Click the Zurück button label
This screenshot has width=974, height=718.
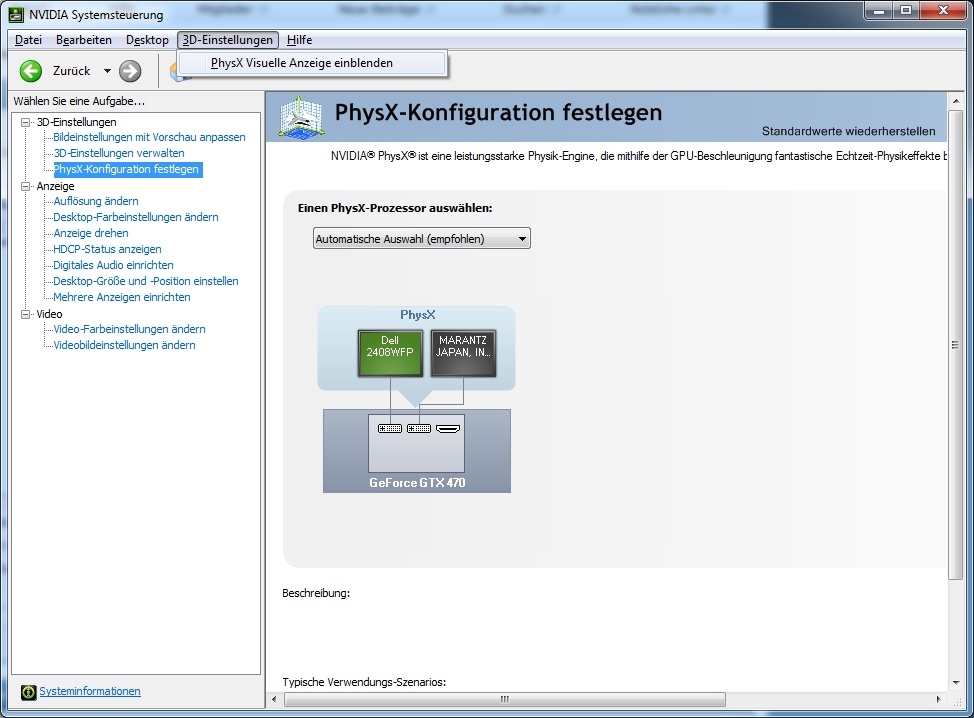coord(71,71)
